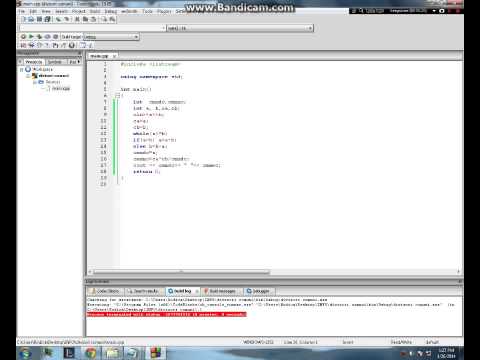480x360 pixels.
Task: Open the Debug menu
Action: [111, 11]
